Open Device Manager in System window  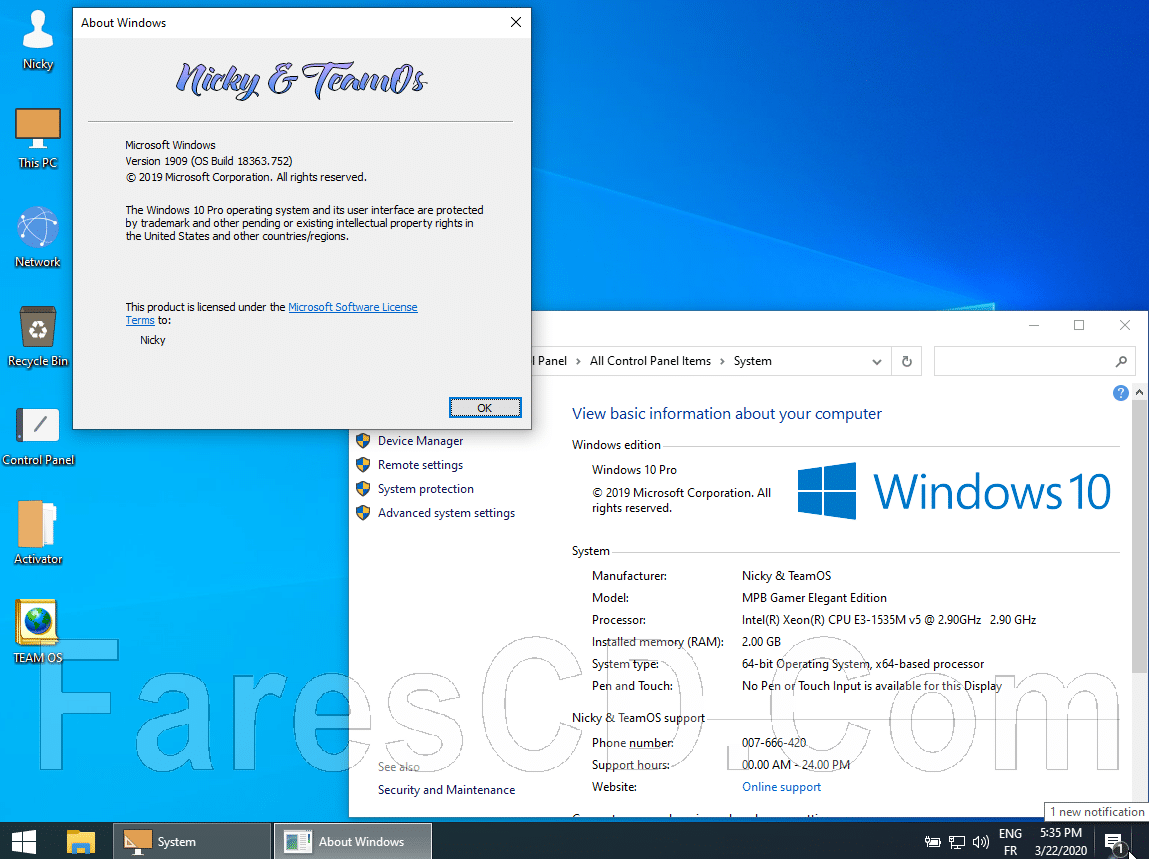click(420, 440)
